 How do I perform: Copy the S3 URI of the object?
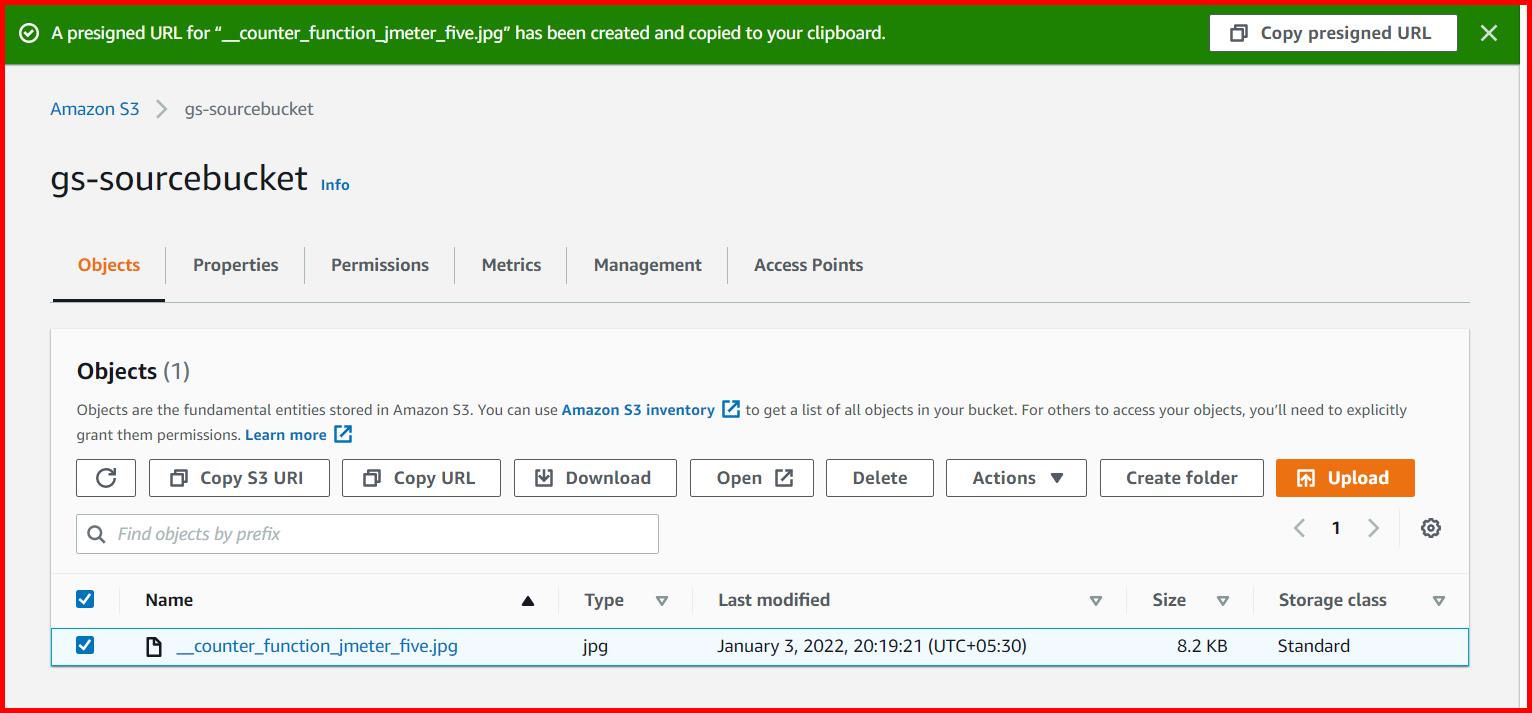pos(238,477)
